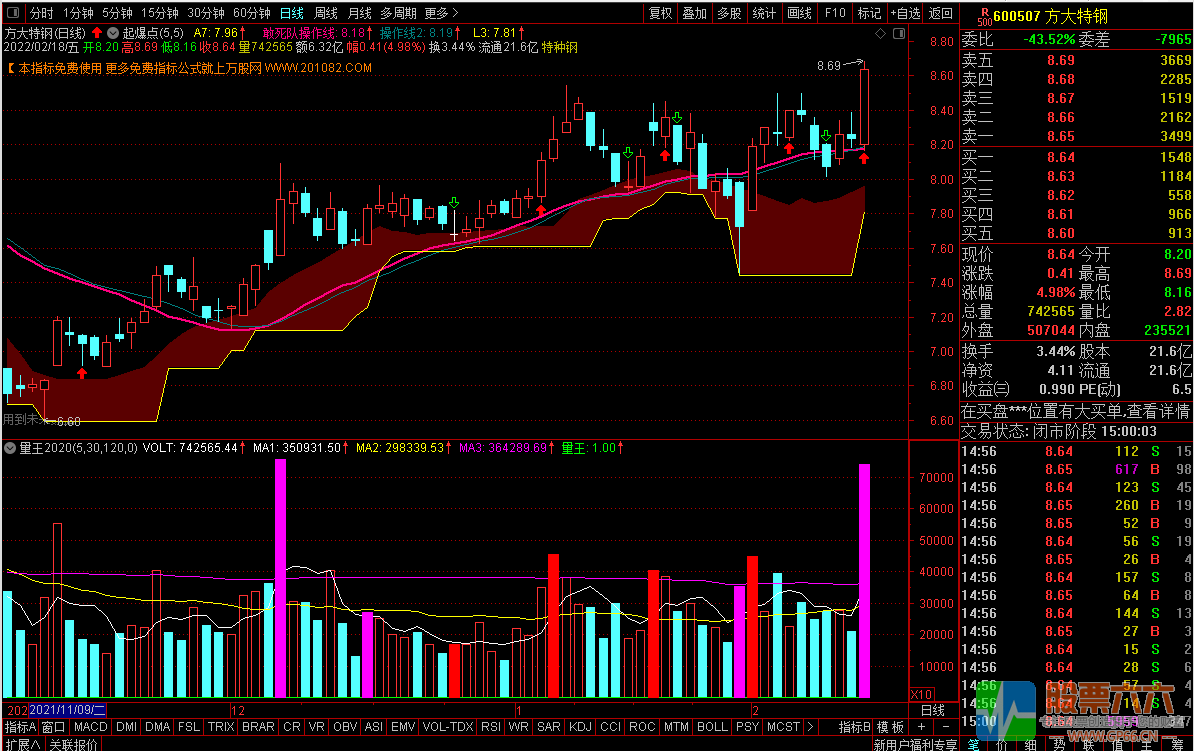
Task: Expand the 扩展∧ panel
Action: (x=23, y=744)
